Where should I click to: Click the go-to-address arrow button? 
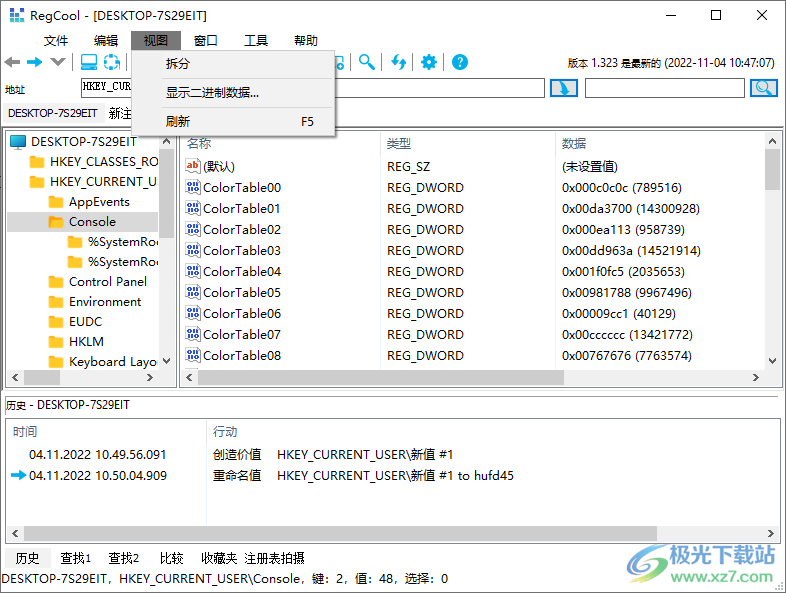coord(564,88)
